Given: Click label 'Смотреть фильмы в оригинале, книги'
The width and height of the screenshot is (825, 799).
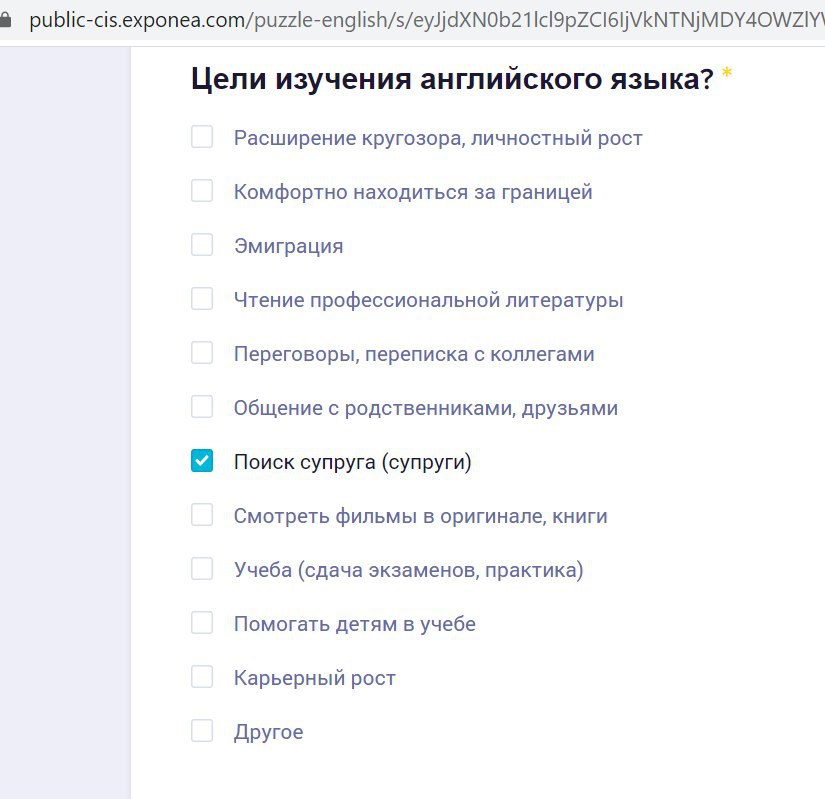Looking at the screenshot, I should tap(420, 517).
